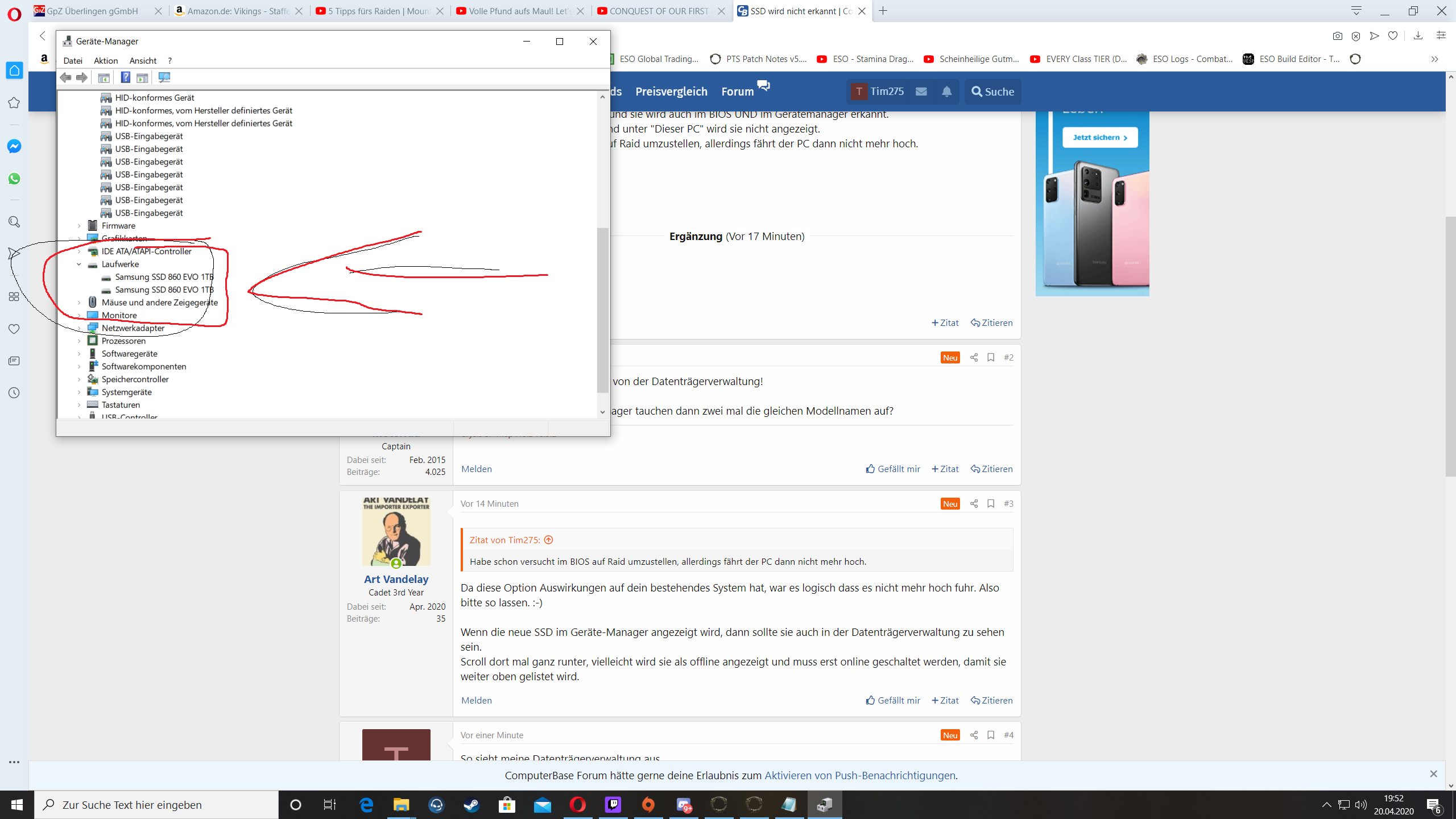The image size is (1456, 819).
Task: Click the Device Manager back arrow icon
Action: 66,77
